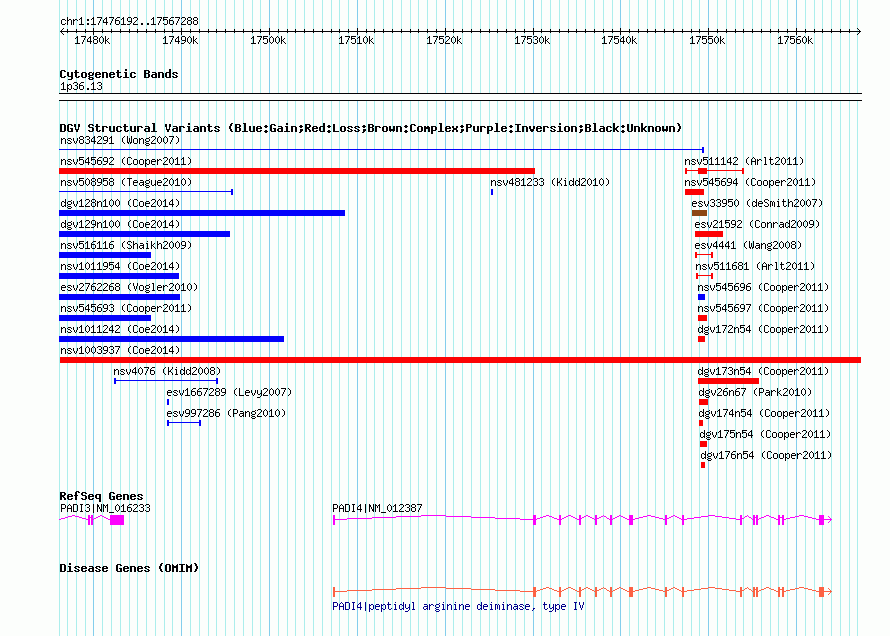Open the nsv834291 (Wong2007) variant label
Viewport: 890px width, 636px height.
(x=120, y=140)
